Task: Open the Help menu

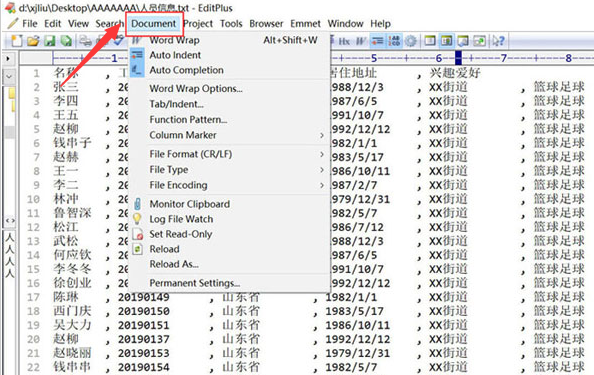Action: tap(380, 23)
